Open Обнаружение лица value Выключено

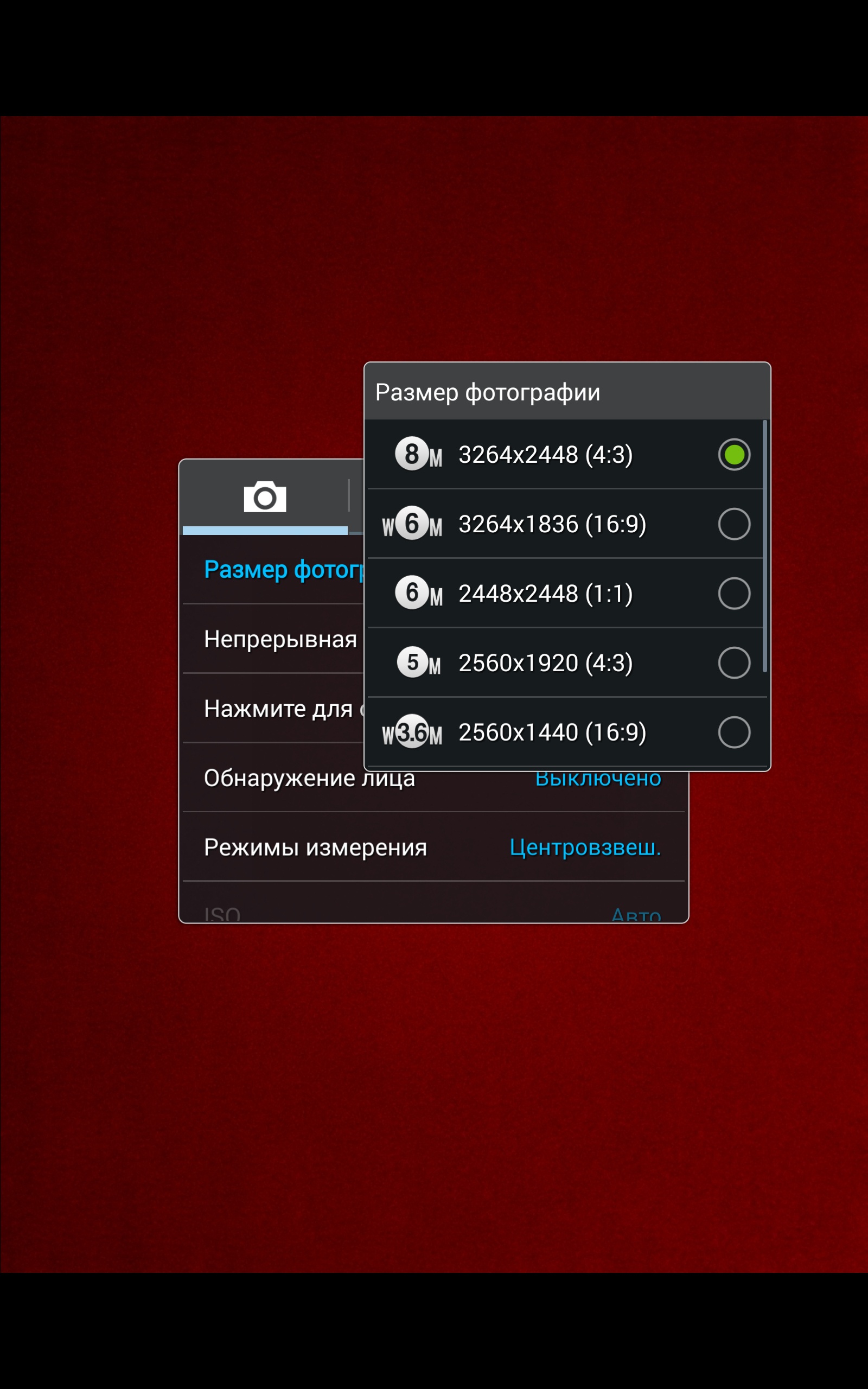coord(598,781)
